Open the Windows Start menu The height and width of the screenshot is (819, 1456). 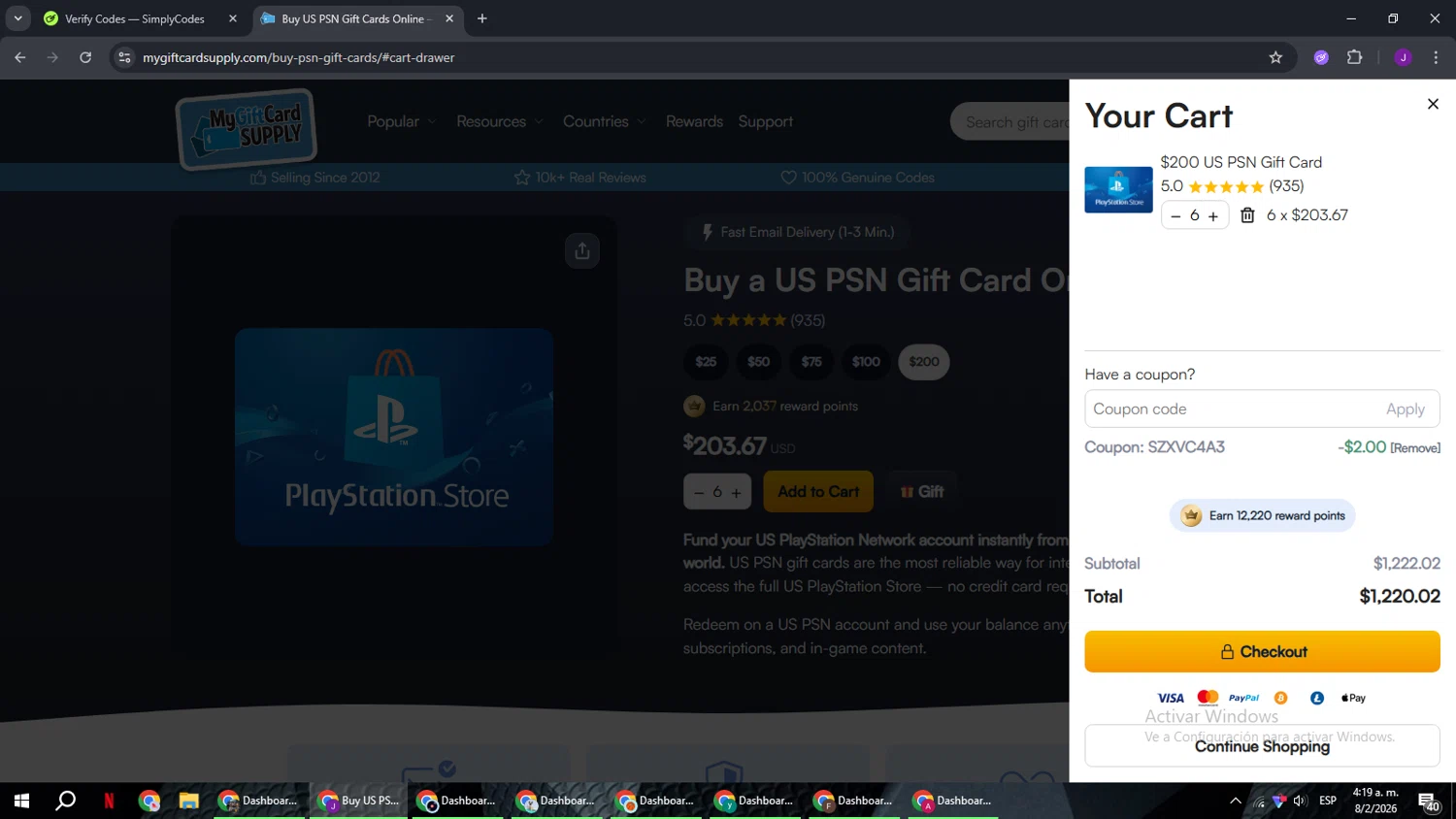(21, 801)
